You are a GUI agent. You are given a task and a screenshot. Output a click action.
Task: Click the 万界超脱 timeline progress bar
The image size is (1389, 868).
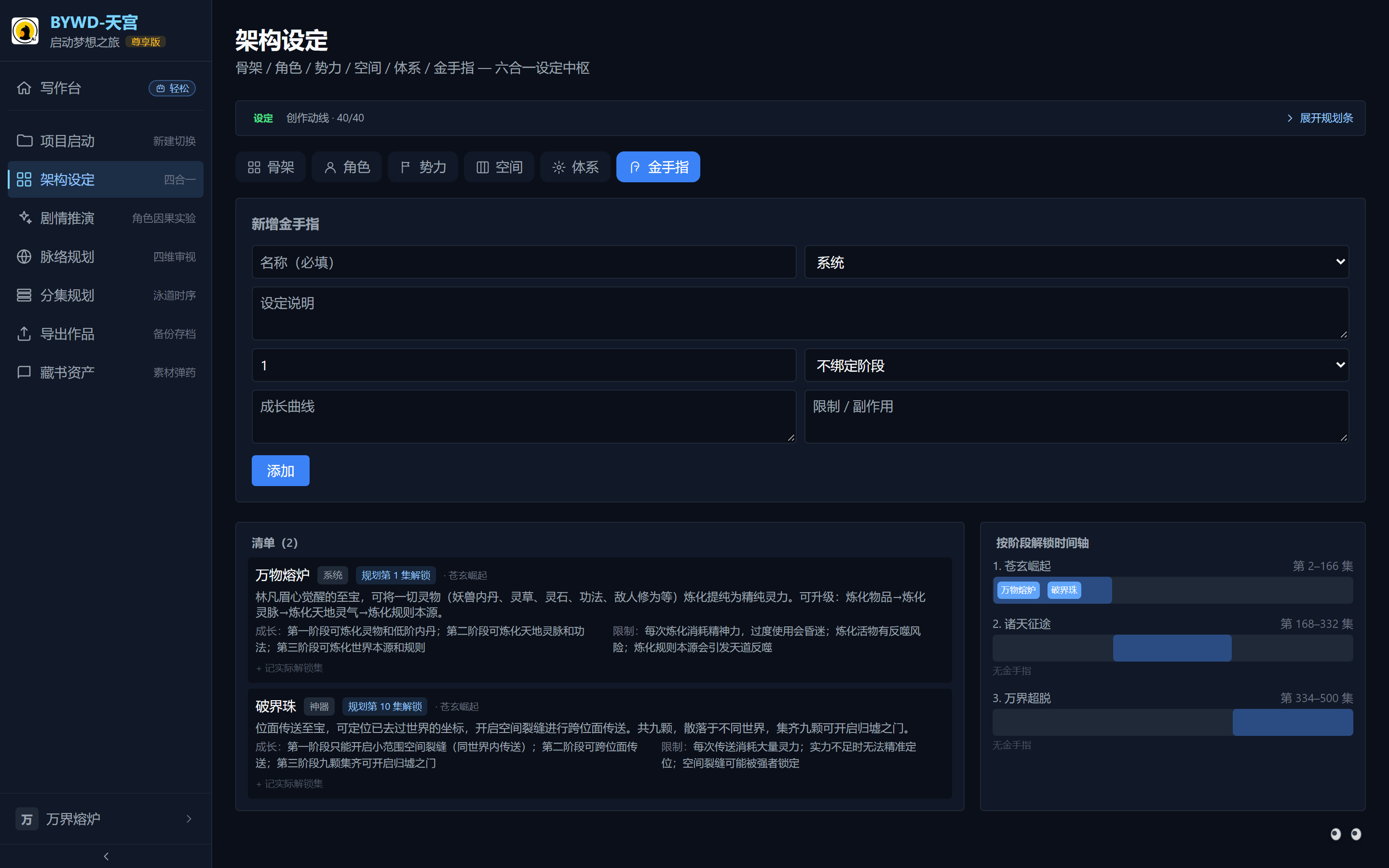(x=1172, y=722)
